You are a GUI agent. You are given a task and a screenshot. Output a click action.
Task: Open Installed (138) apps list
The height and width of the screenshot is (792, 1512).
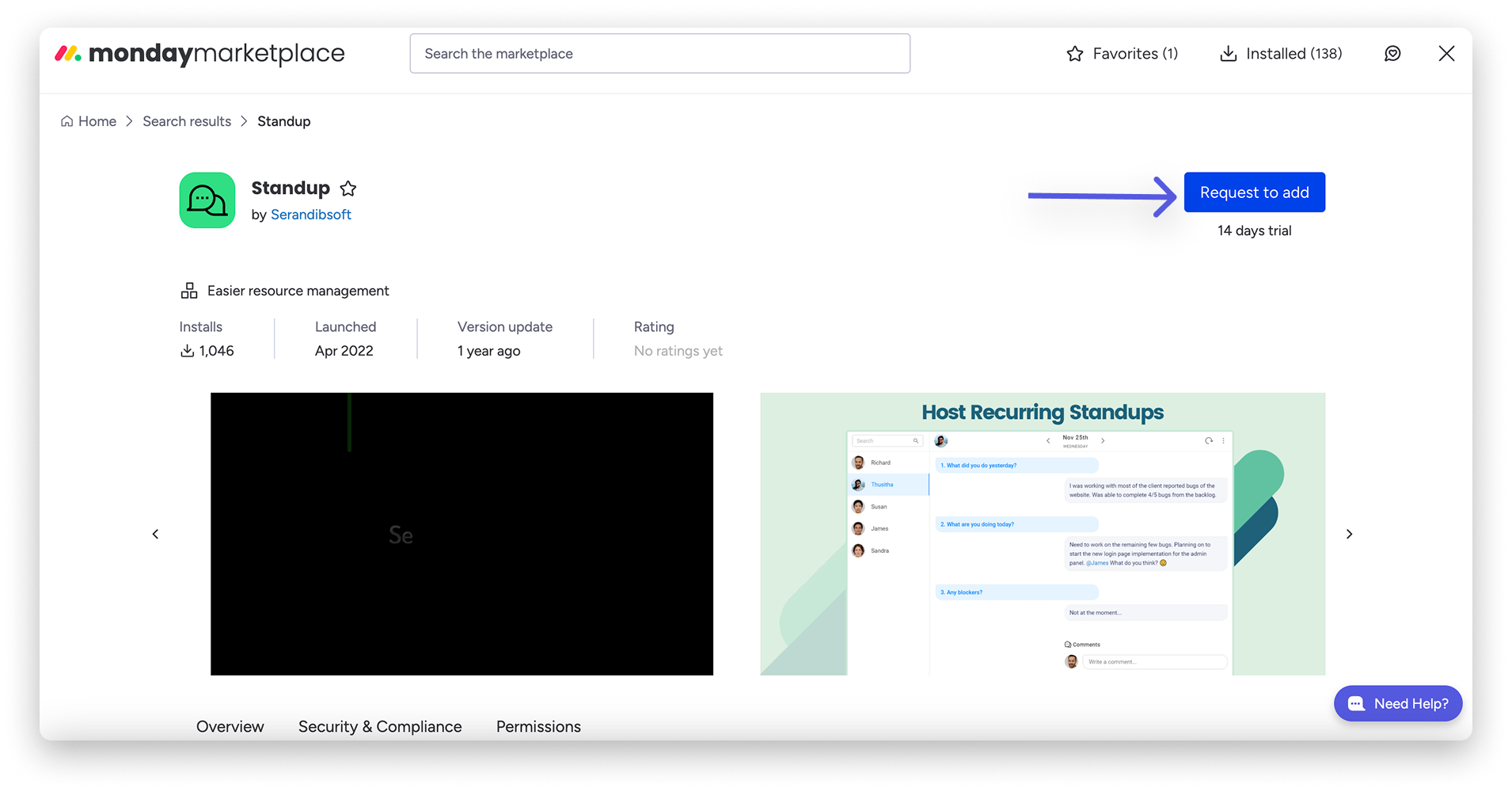tap(1280, 54)
